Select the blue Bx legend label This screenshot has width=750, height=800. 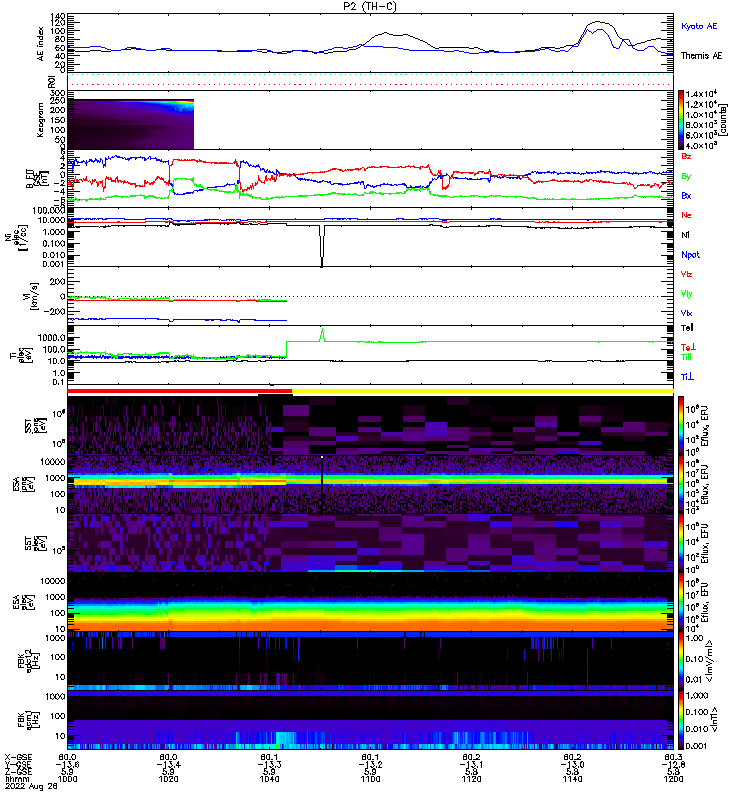pyautogui.click(x=686, y=196)
